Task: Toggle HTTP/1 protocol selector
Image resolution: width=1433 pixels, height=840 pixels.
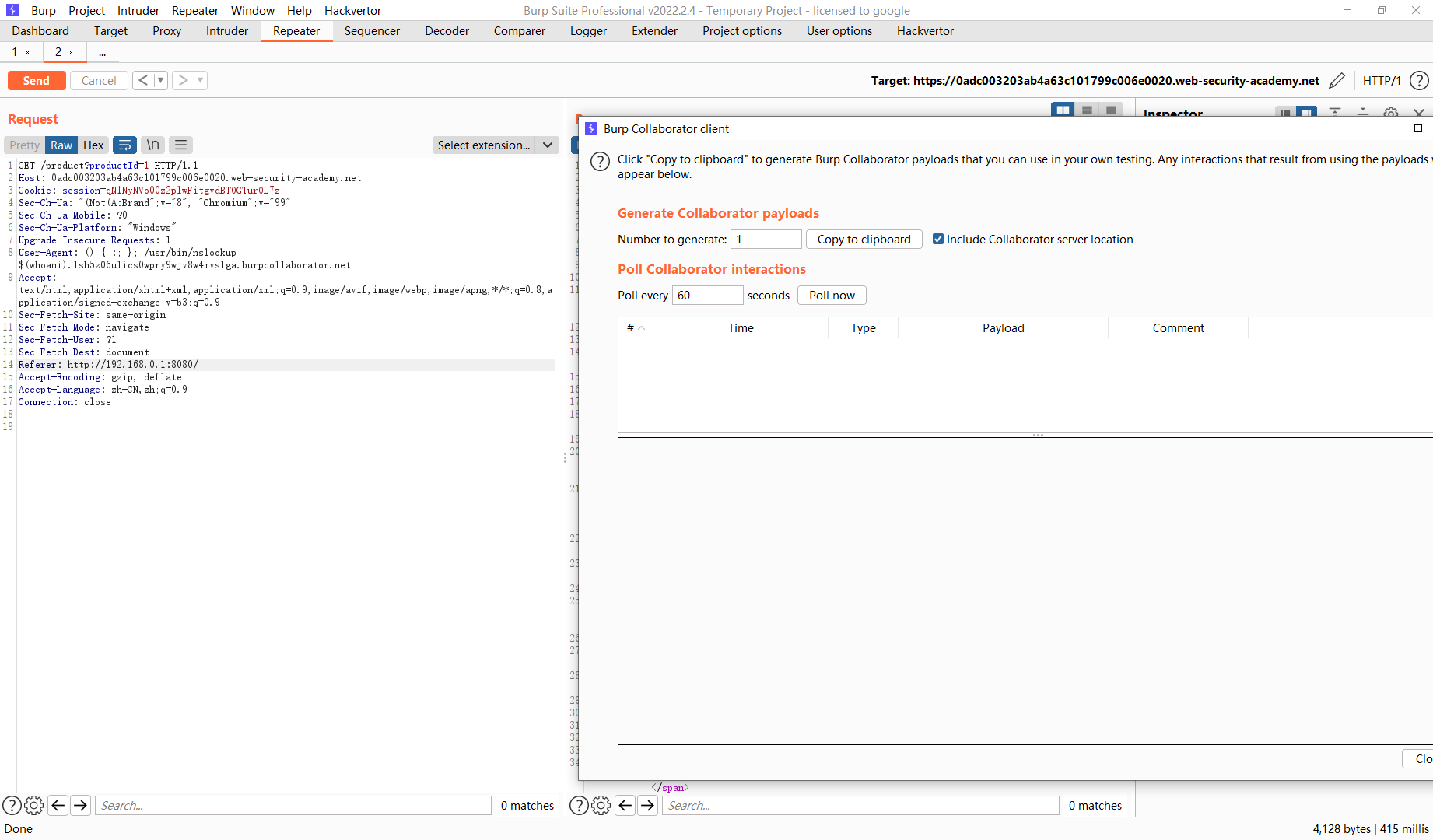Action: (1382, 81)
